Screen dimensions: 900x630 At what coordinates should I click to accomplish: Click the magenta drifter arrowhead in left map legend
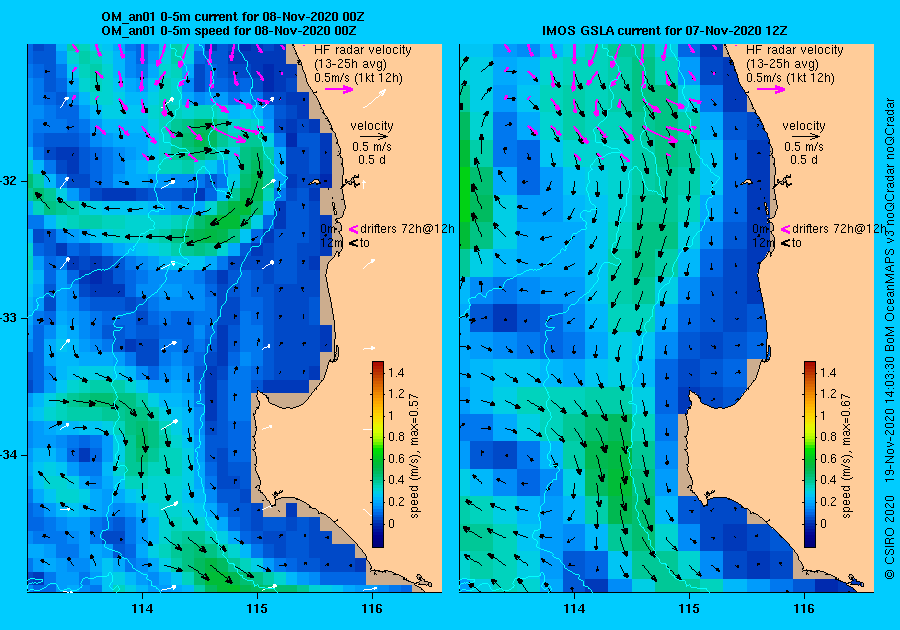tap(354, 229)
